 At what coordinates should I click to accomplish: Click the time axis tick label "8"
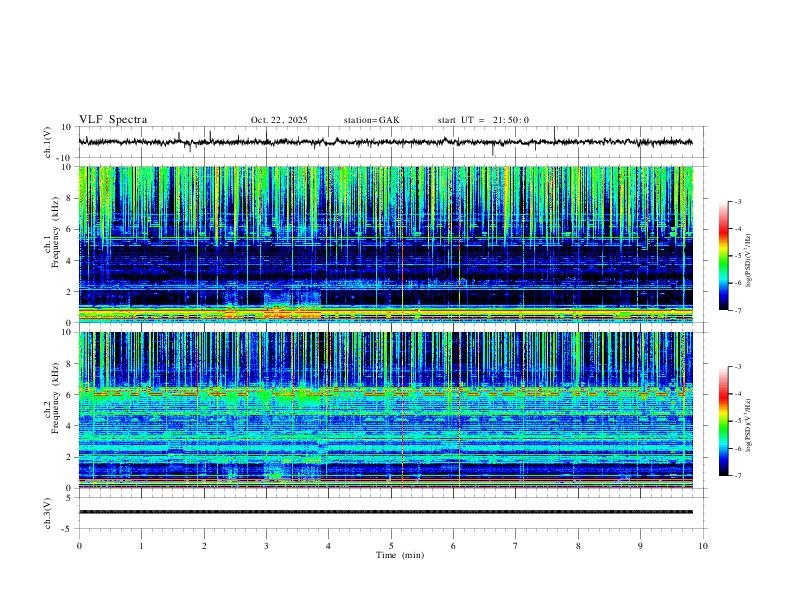coord(578,546)
